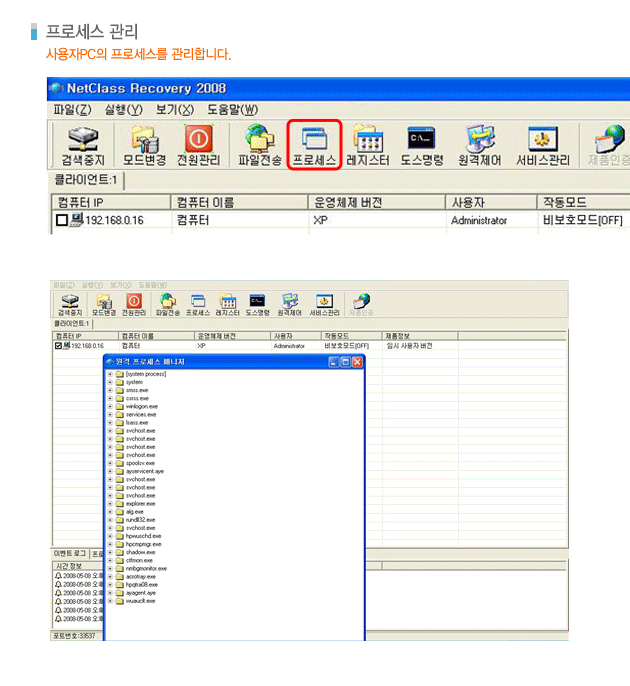The image size is (630, 686).
Task: Click 레지스터 icon in large upper toolbar
Action: coord(368,146)
